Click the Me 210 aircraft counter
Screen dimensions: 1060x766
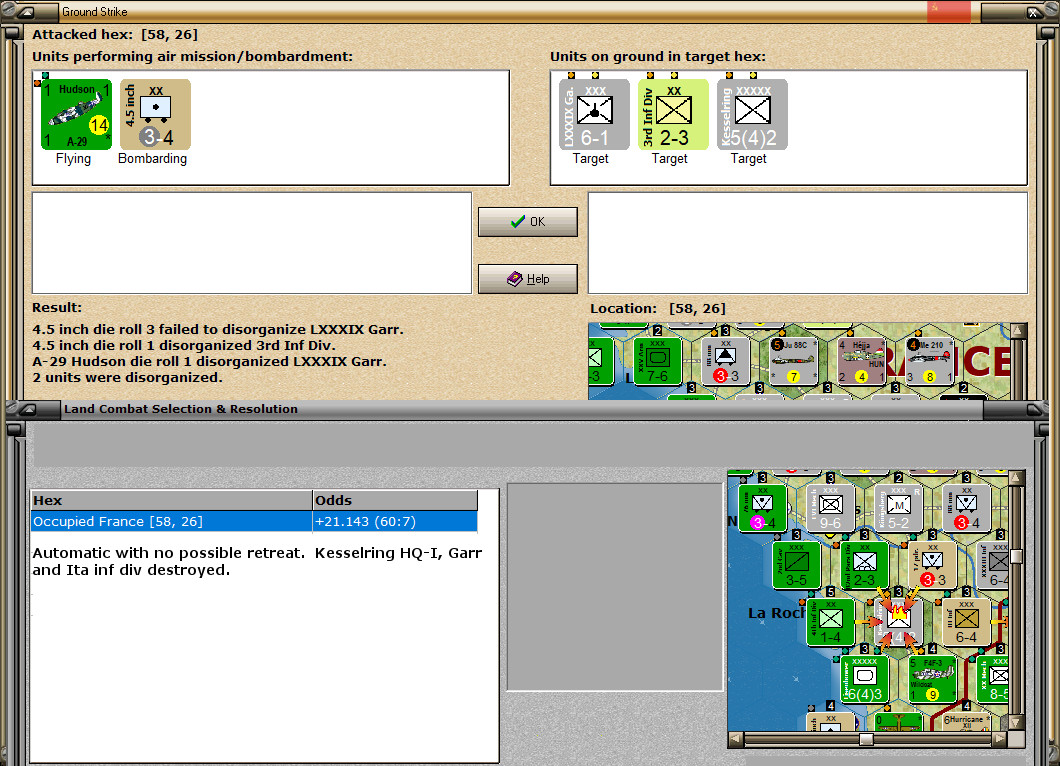(x=930, y=362)
